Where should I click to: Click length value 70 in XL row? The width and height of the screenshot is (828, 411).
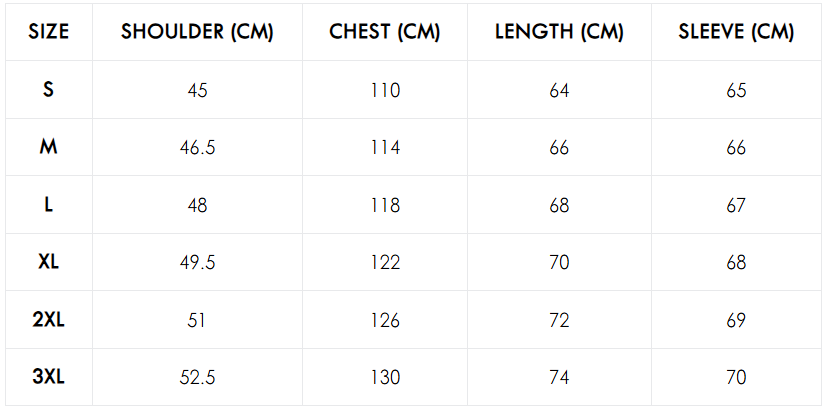[559, 263]
